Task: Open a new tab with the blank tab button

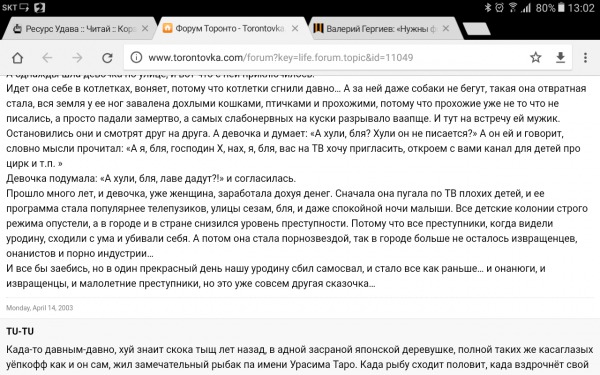Action: (476, 29)
